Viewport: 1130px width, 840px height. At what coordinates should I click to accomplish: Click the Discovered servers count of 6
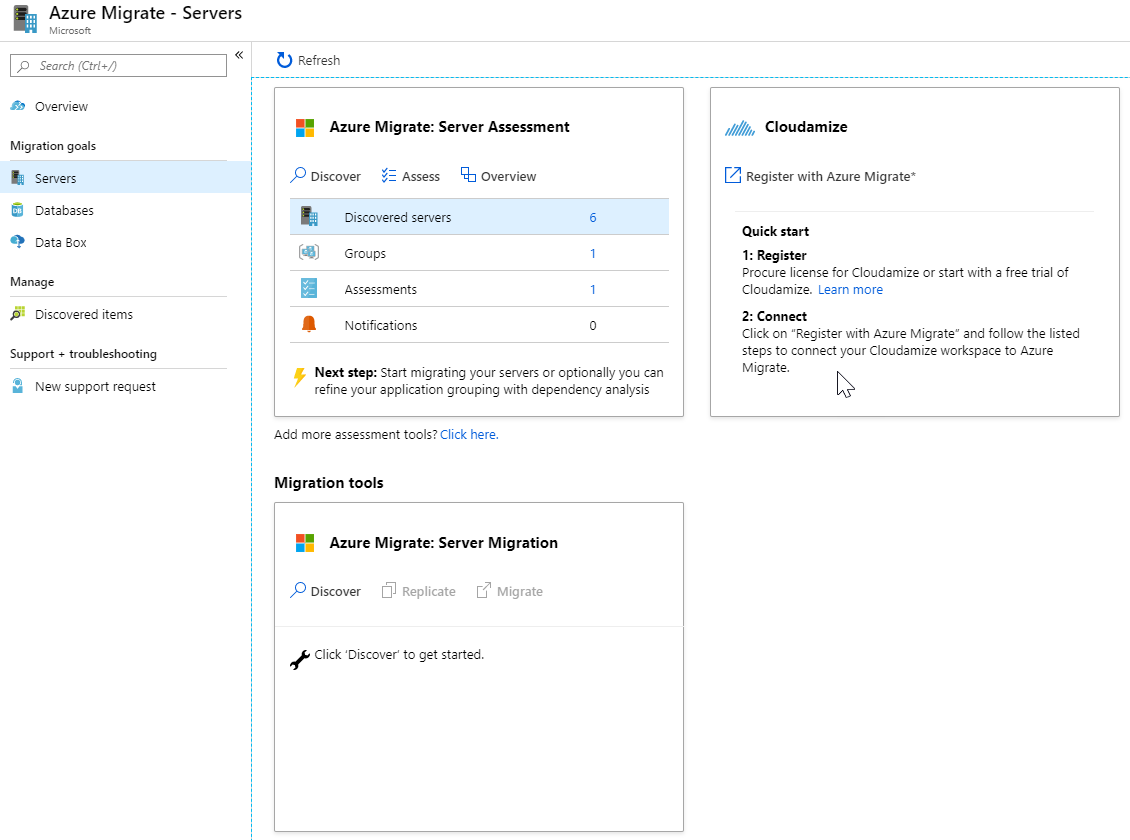tap(592, 216)
